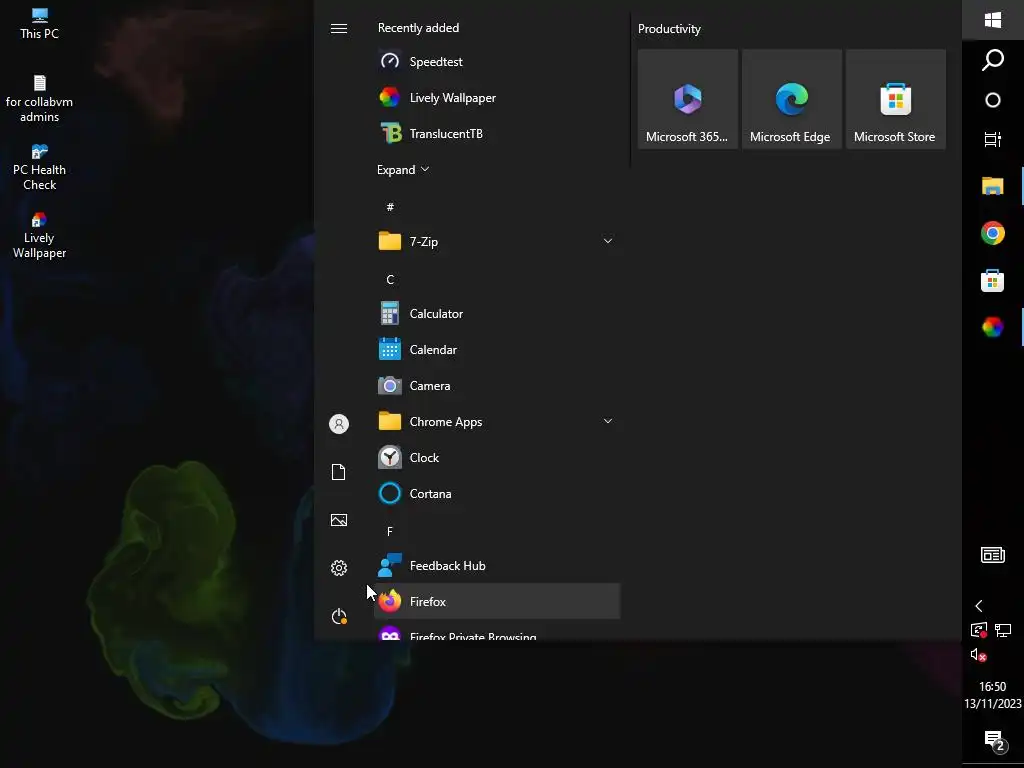Expand the Chrome Apps folder chevron

pyautogui.click(x=607, y=421)
